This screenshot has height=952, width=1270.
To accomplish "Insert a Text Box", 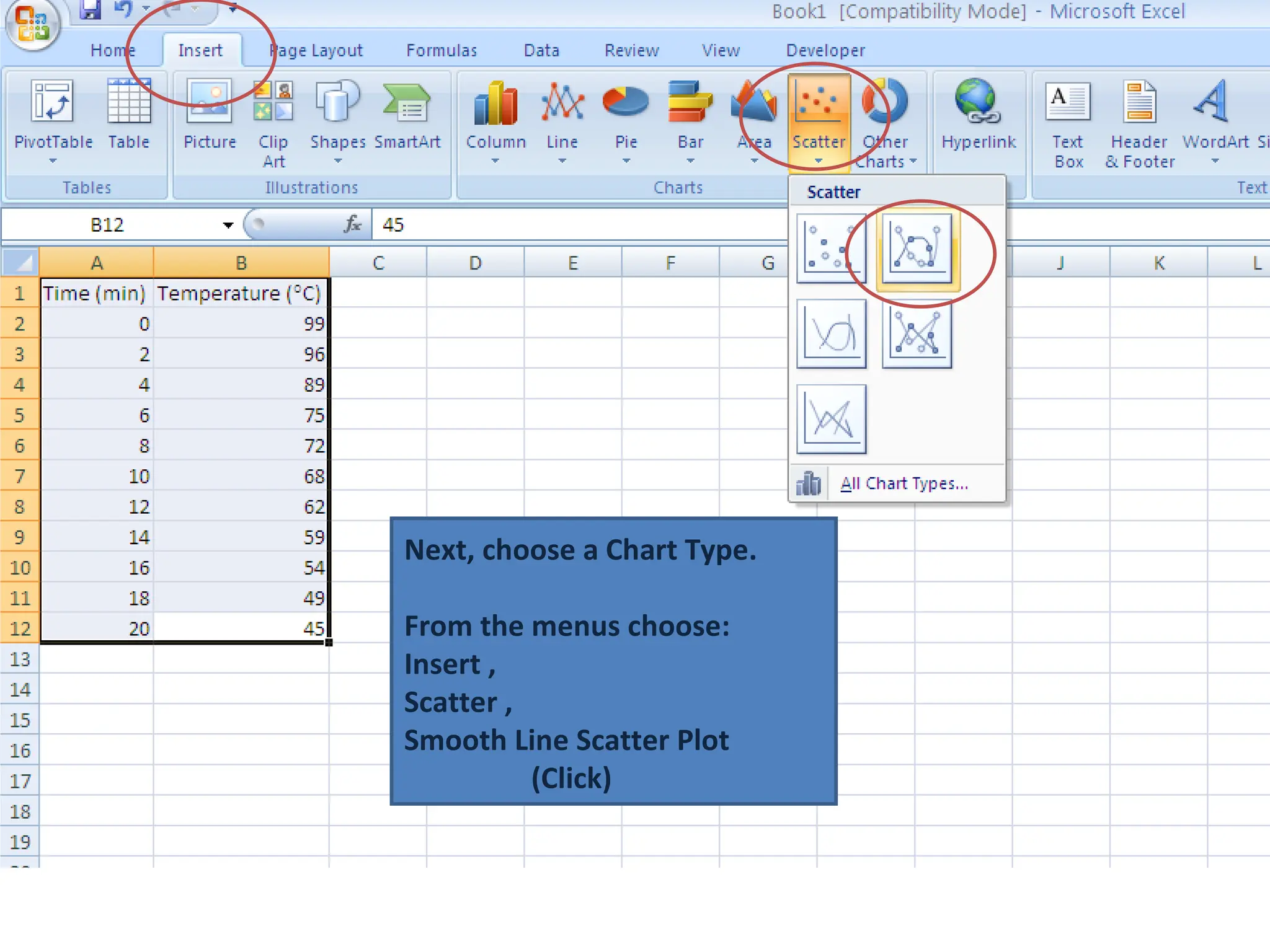I will click(x=1068, y=124).
